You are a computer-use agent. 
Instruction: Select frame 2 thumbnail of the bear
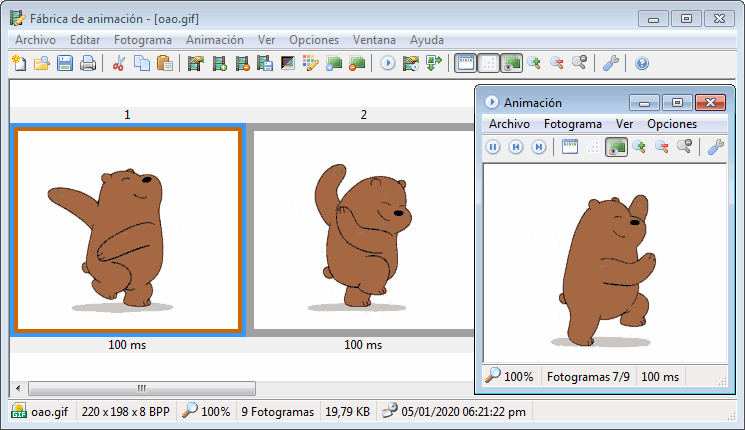point(363,230)
